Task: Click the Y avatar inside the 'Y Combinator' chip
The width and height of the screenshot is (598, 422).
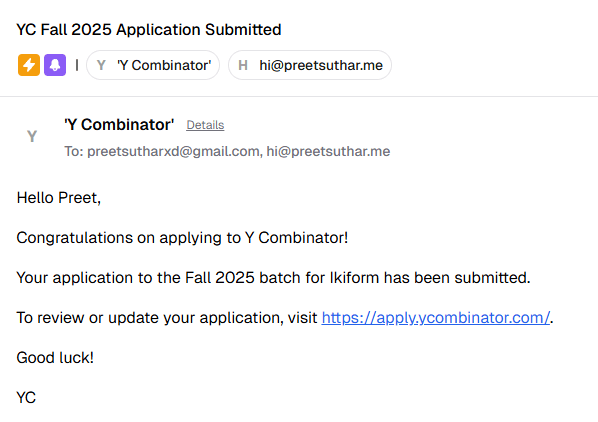Action: coord(101,65)
